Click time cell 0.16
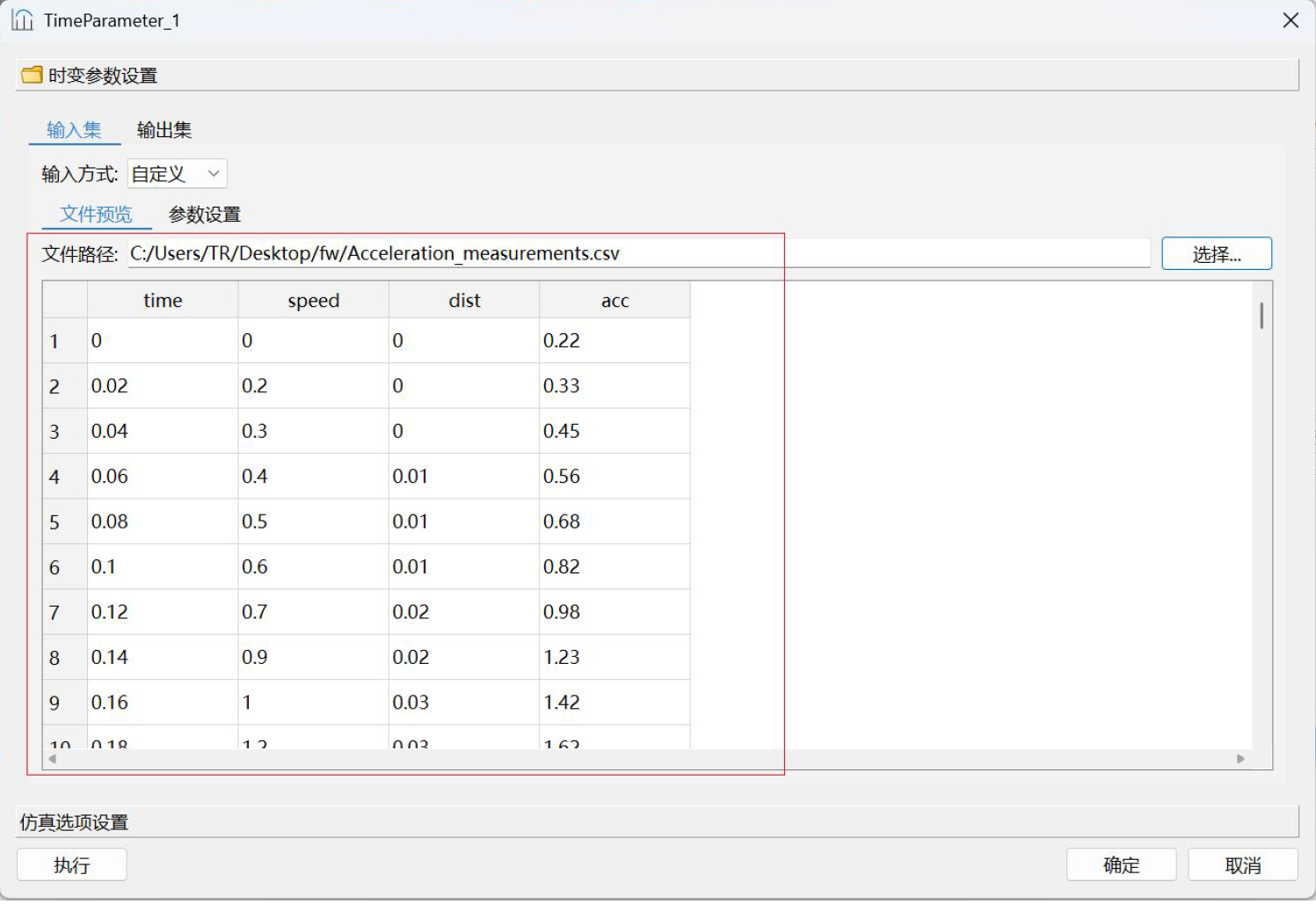Screen dimensions: 1316x904 tap(163, 703)
